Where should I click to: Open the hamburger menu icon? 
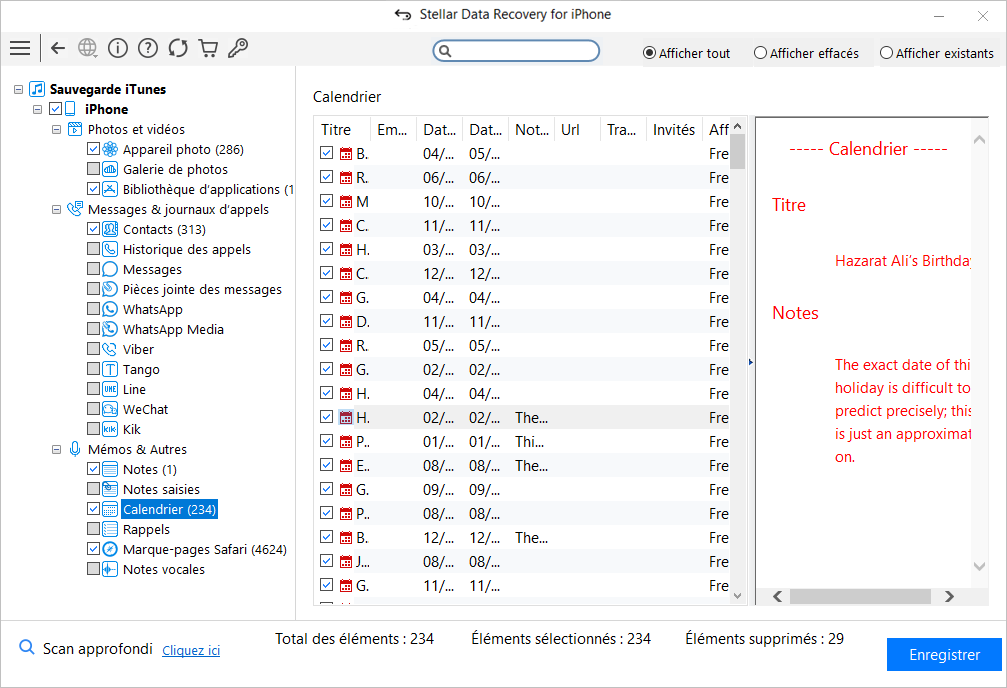20,48
